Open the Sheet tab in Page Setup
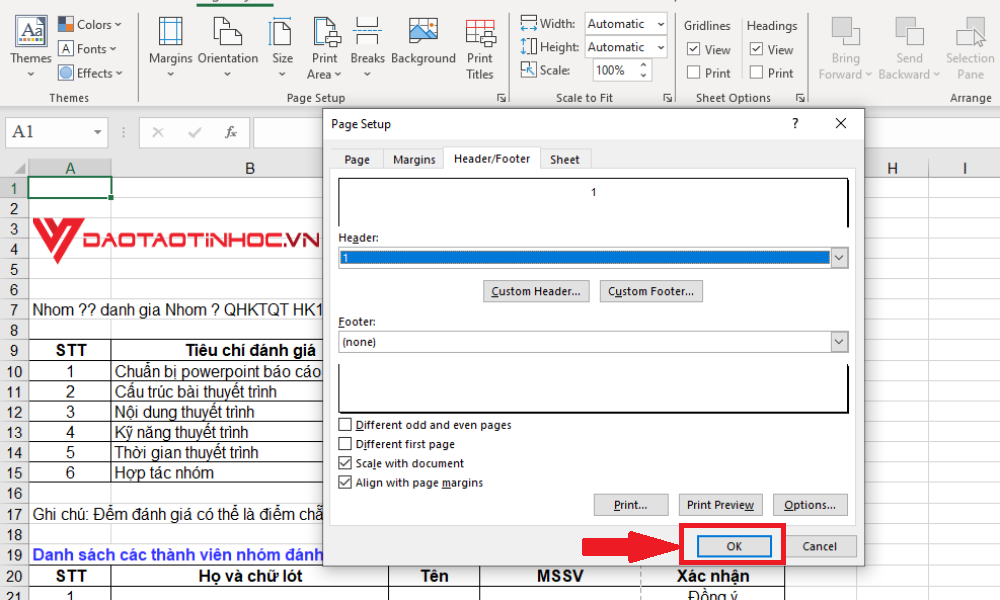This screenshot has height=600, width=1000. pyautogui.click(x=565, y=158)
